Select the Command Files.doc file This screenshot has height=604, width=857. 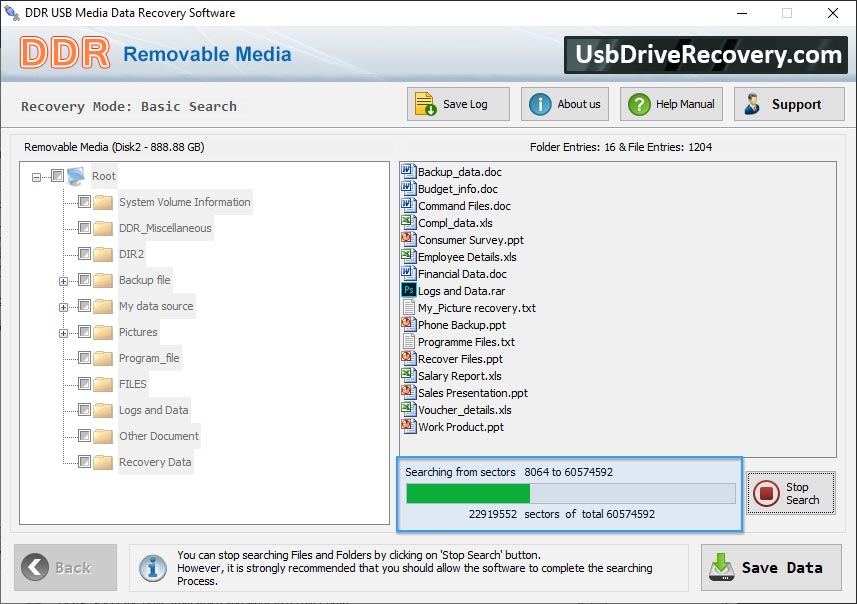pos(464,206)
